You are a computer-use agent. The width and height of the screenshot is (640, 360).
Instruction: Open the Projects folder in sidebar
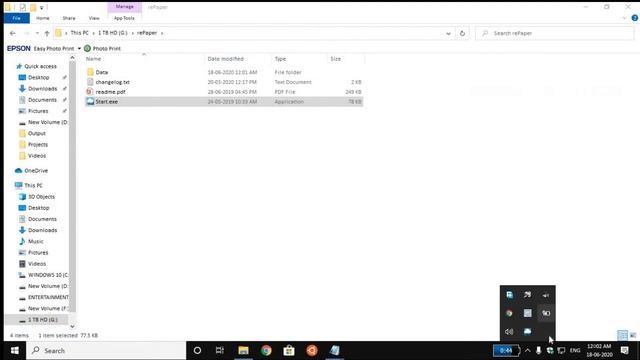(38, 144)
